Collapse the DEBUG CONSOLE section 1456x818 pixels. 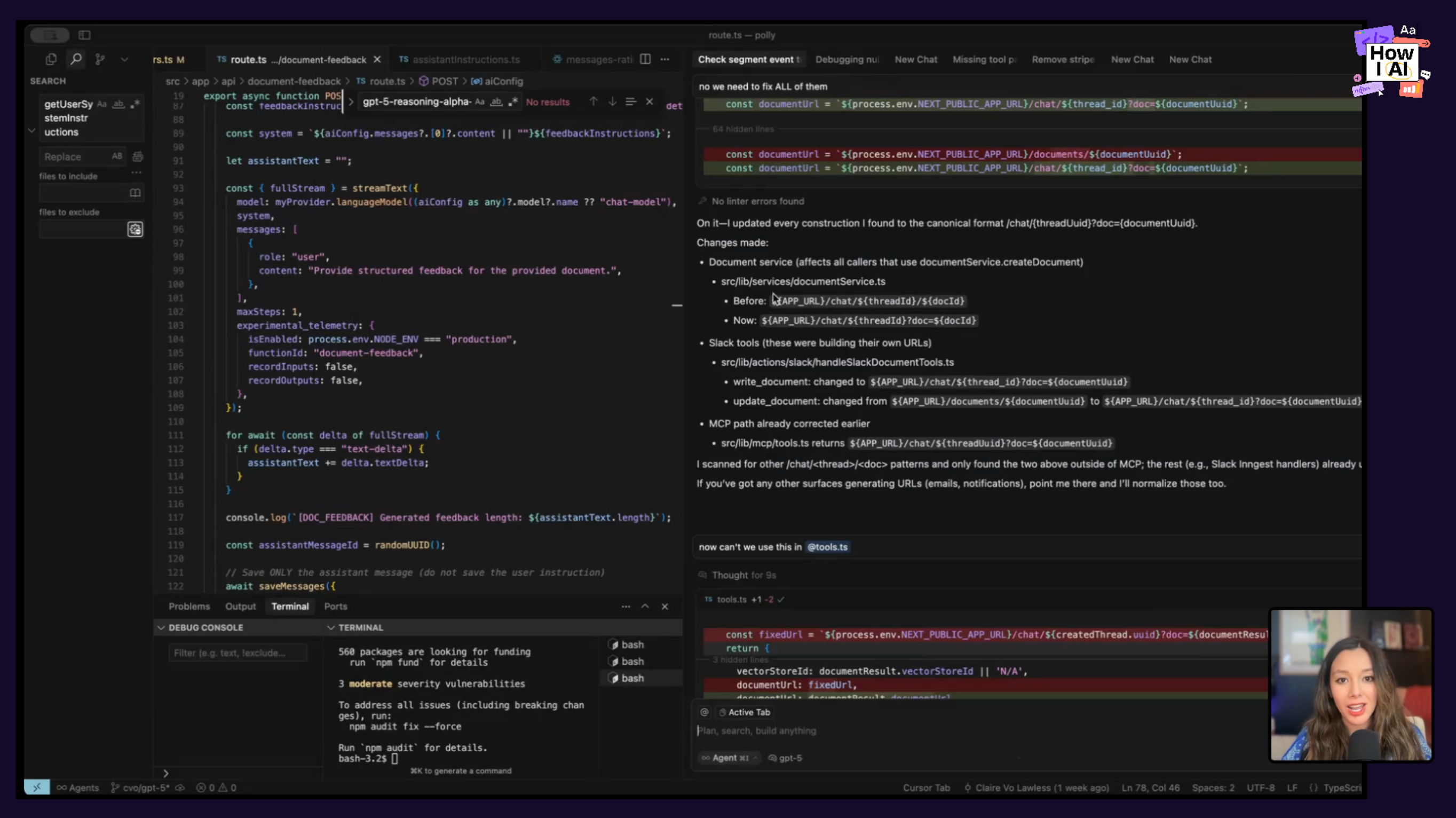point(161,627)
